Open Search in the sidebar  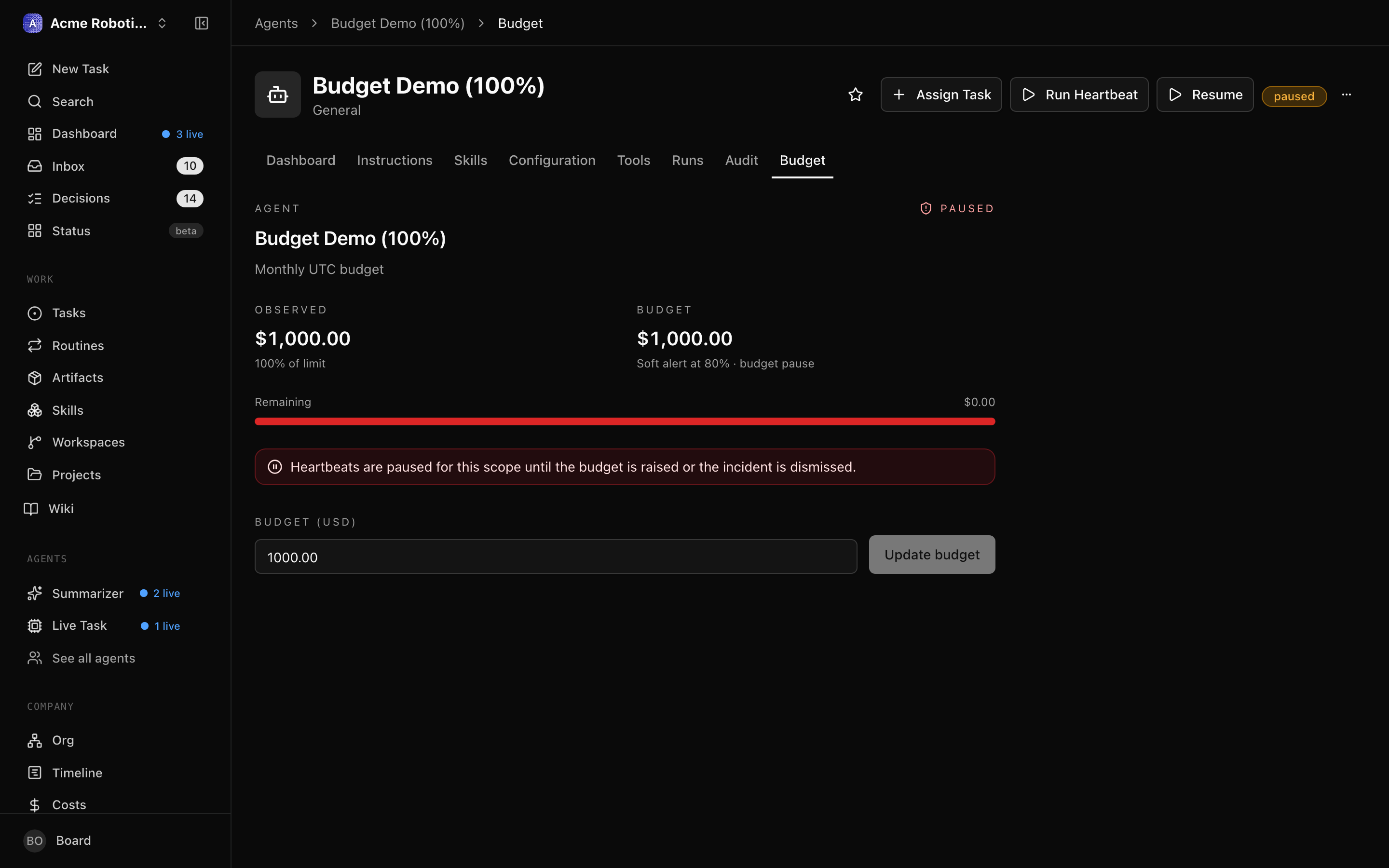pos(115,102)
